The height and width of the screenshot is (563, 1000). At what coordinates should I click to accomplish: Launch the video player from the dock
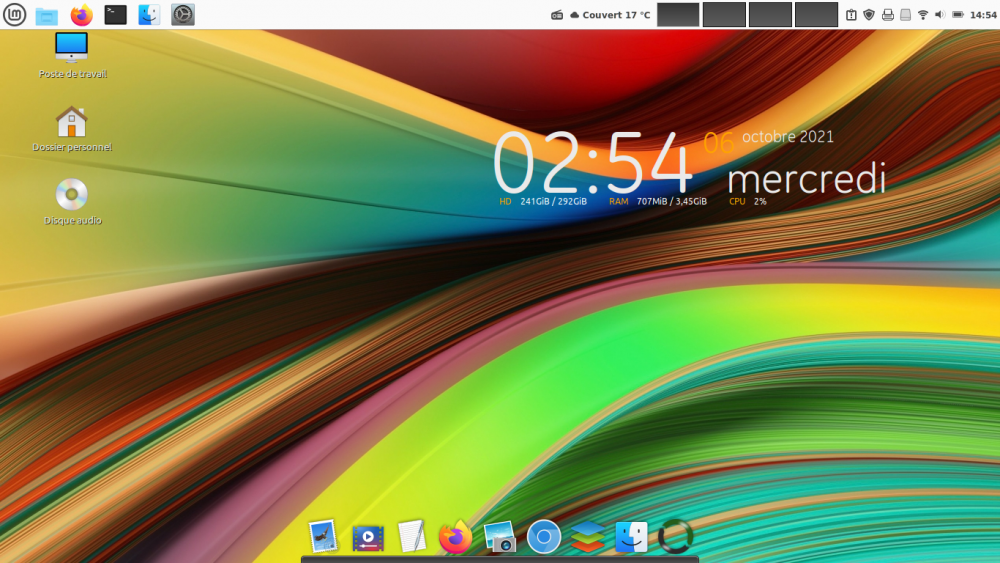[x=368, y=538]
